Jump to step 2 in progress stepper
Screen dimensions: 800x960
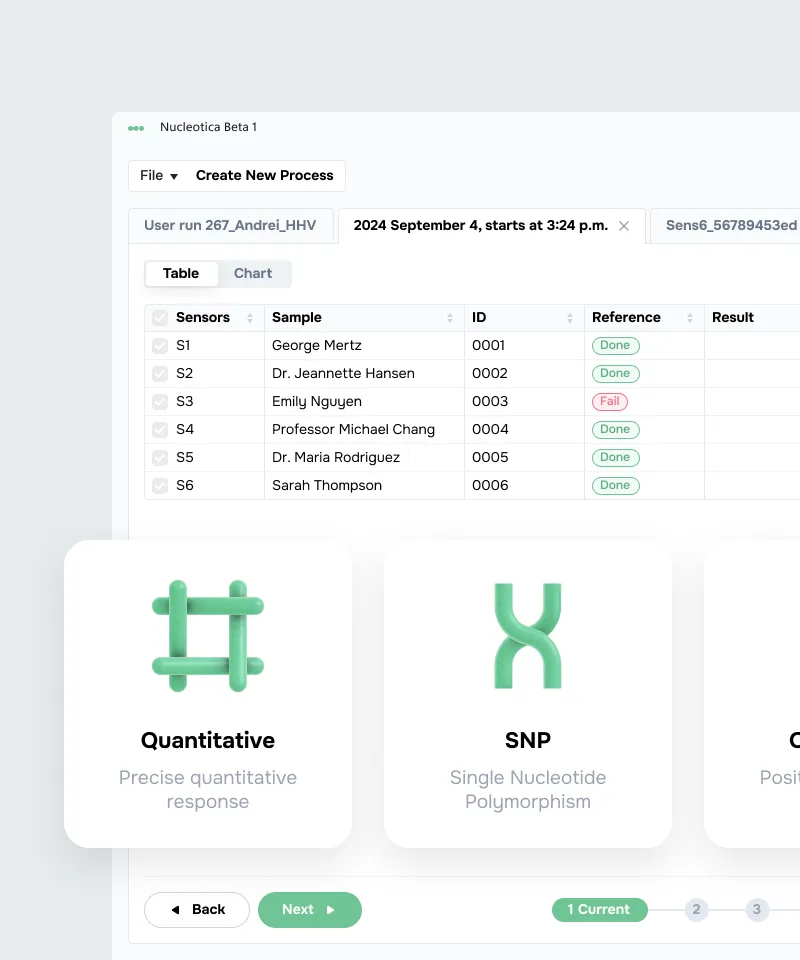pos(697,910)
